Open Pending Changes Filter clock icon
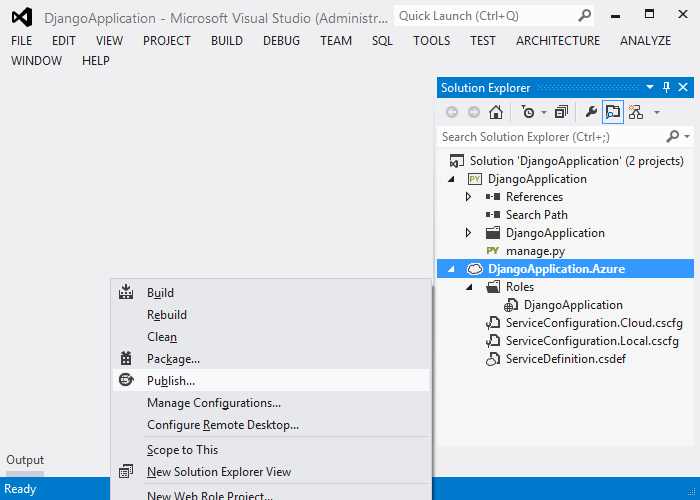 (528, 112)
